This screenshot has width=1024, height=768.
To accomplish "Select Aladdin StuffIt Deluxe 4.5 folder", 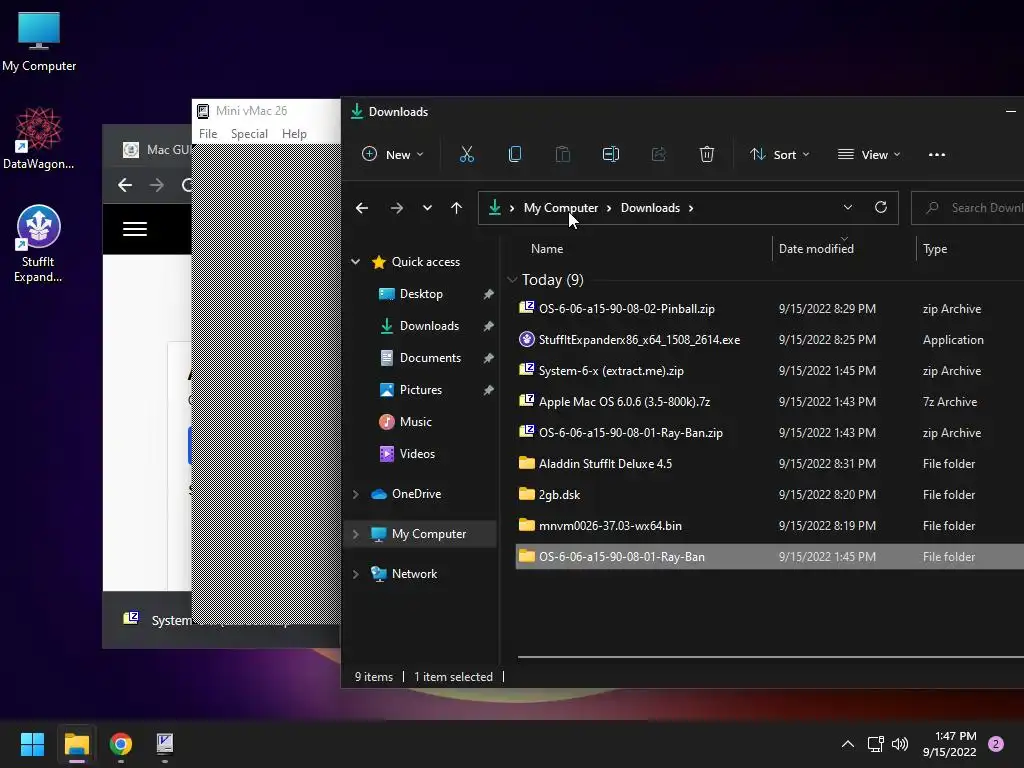I will pyautogui.click(x=605, y=464).
